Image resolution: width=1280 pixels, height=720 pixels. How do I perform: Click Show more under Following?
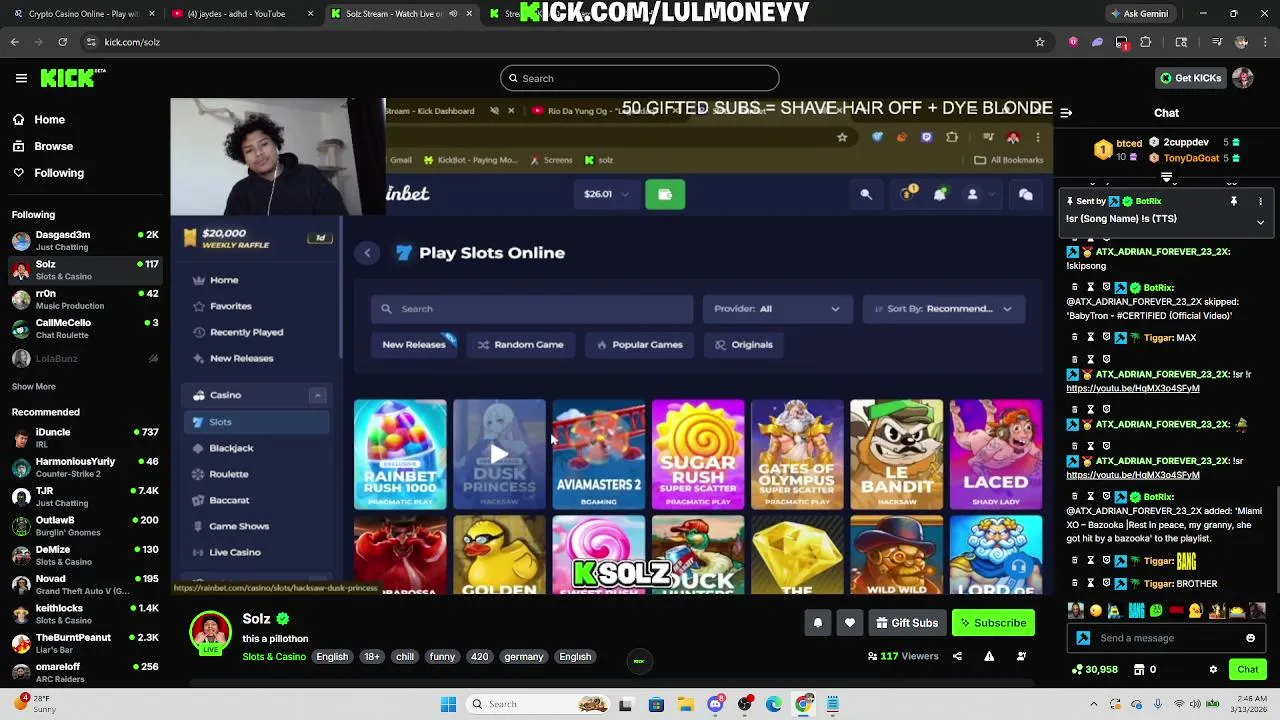[x=33, y=387]
